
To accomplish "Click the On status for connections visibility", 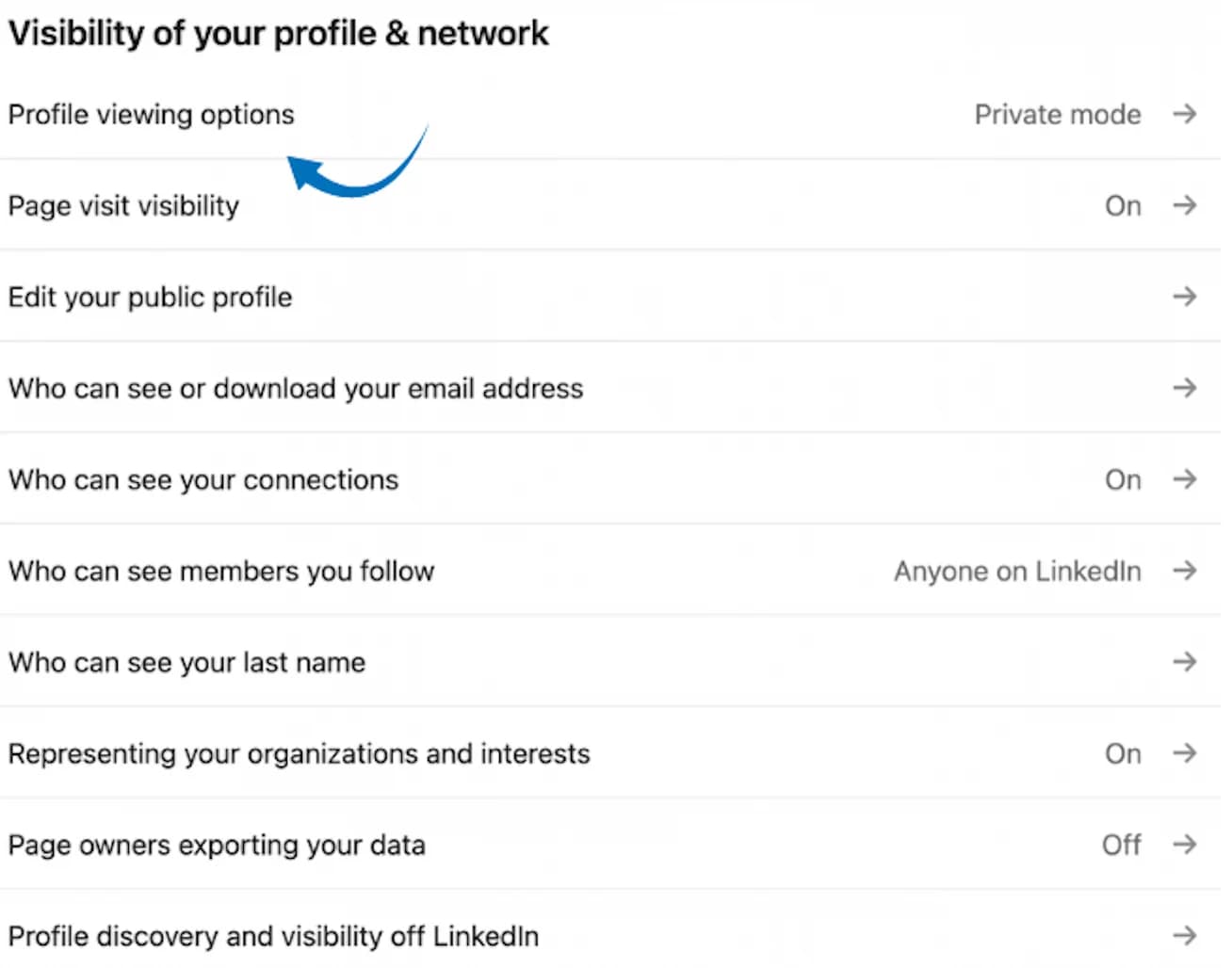I will (1123, 479).
